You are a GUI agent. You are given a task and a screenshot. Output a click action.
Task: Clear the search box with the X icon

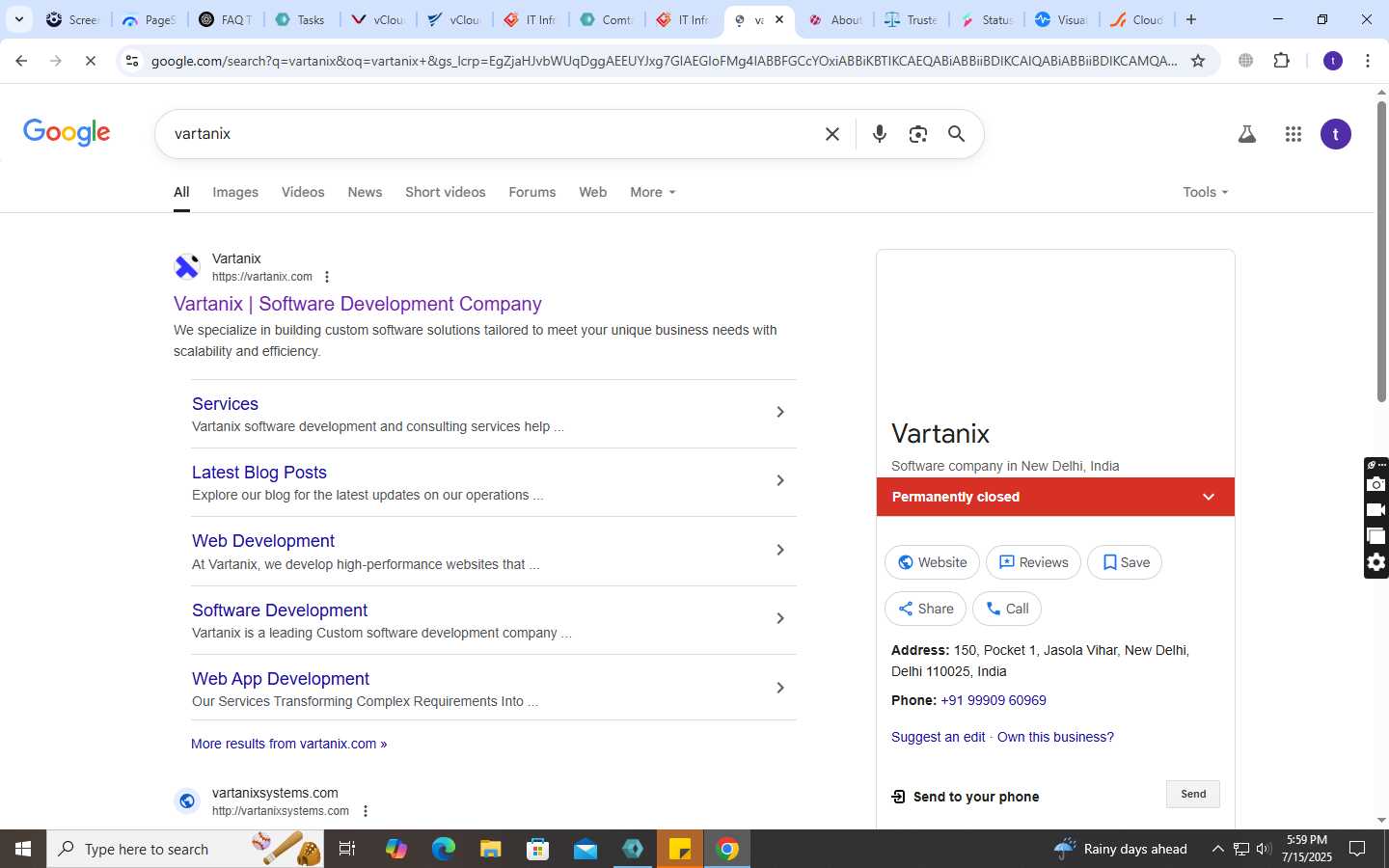coord(832,134)
